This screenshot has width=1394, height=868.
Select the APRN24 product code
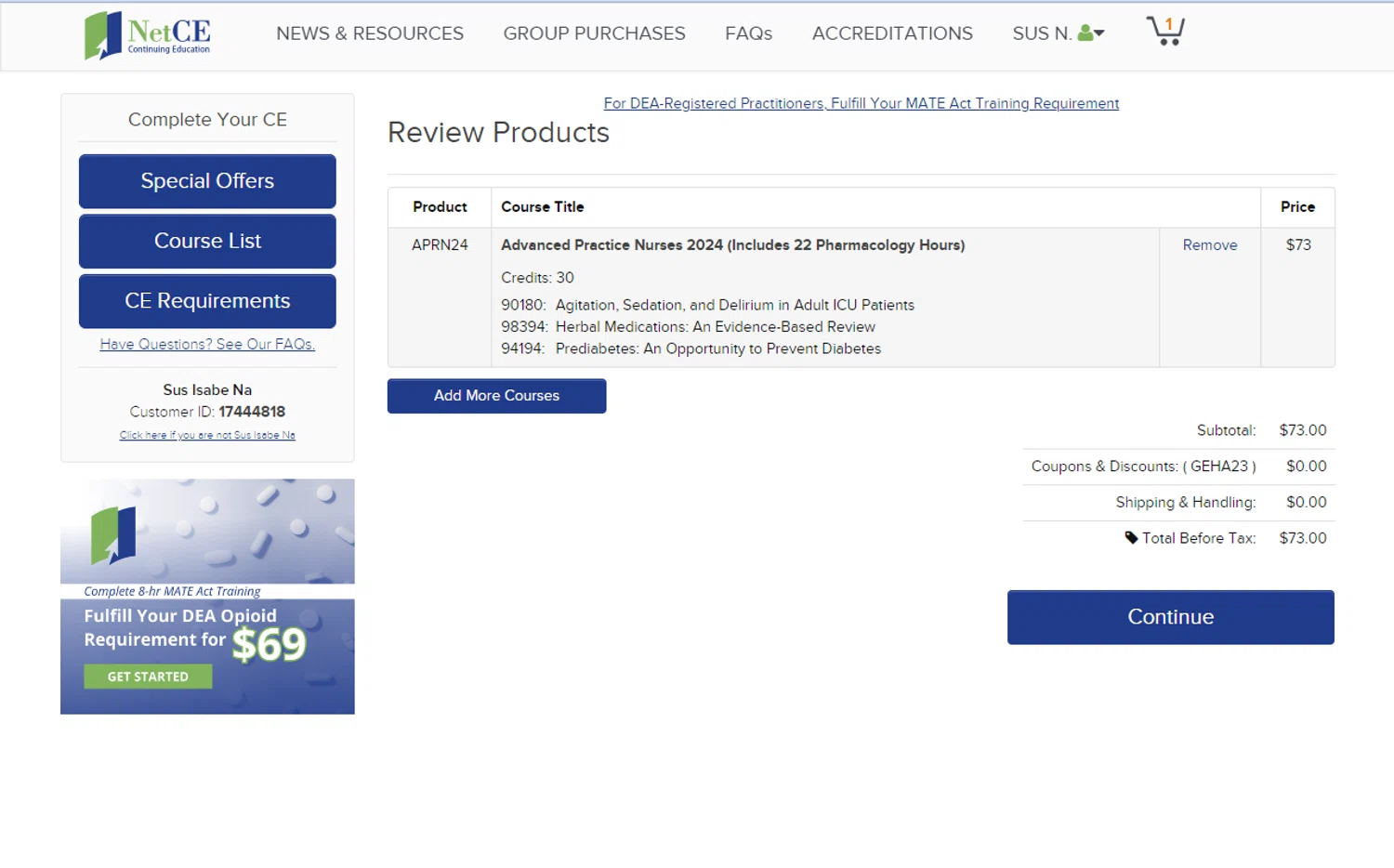pos(440,245)
